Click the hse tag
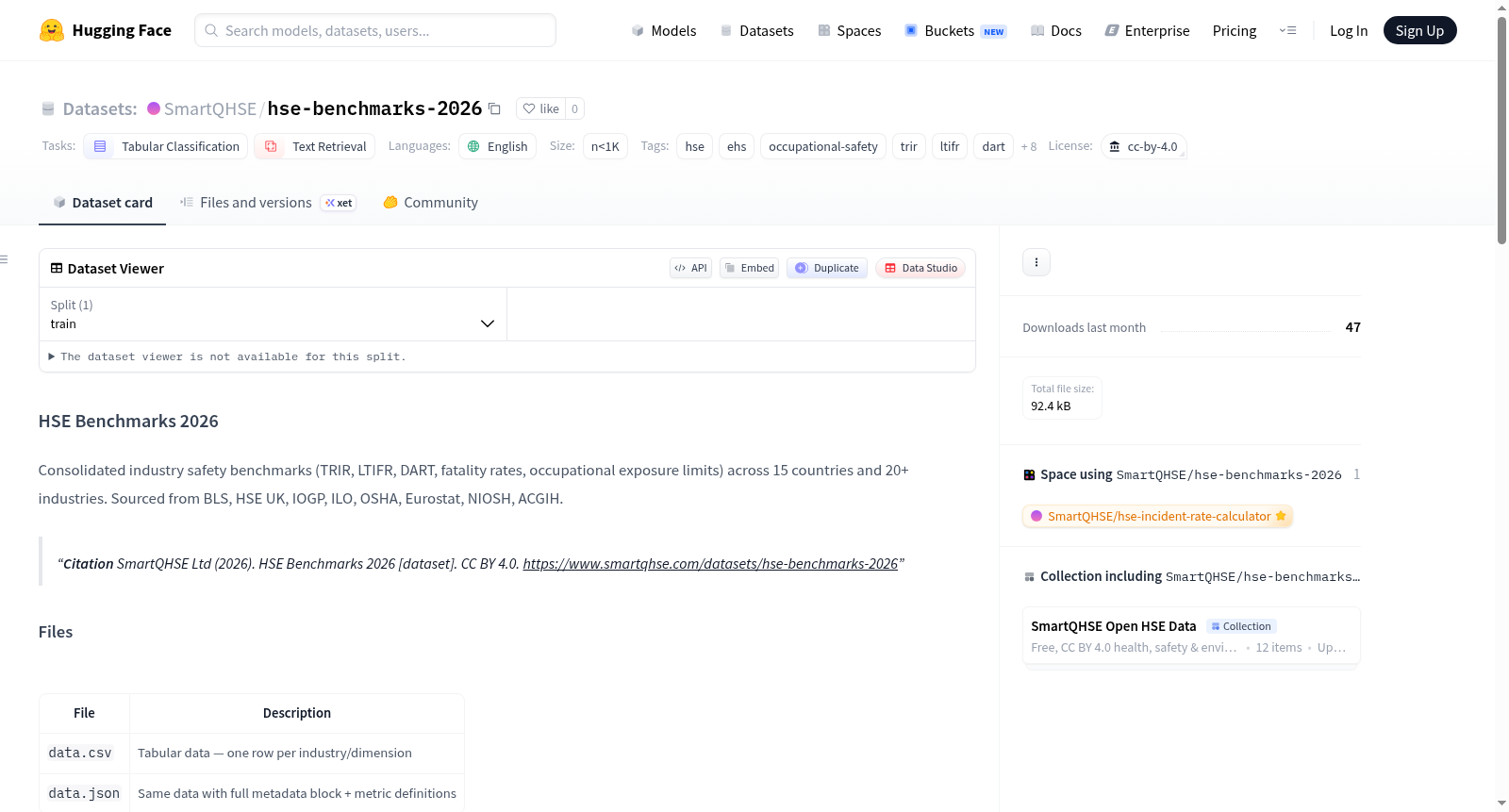Viewport: 1509px width, 812px height. (695, 146)
